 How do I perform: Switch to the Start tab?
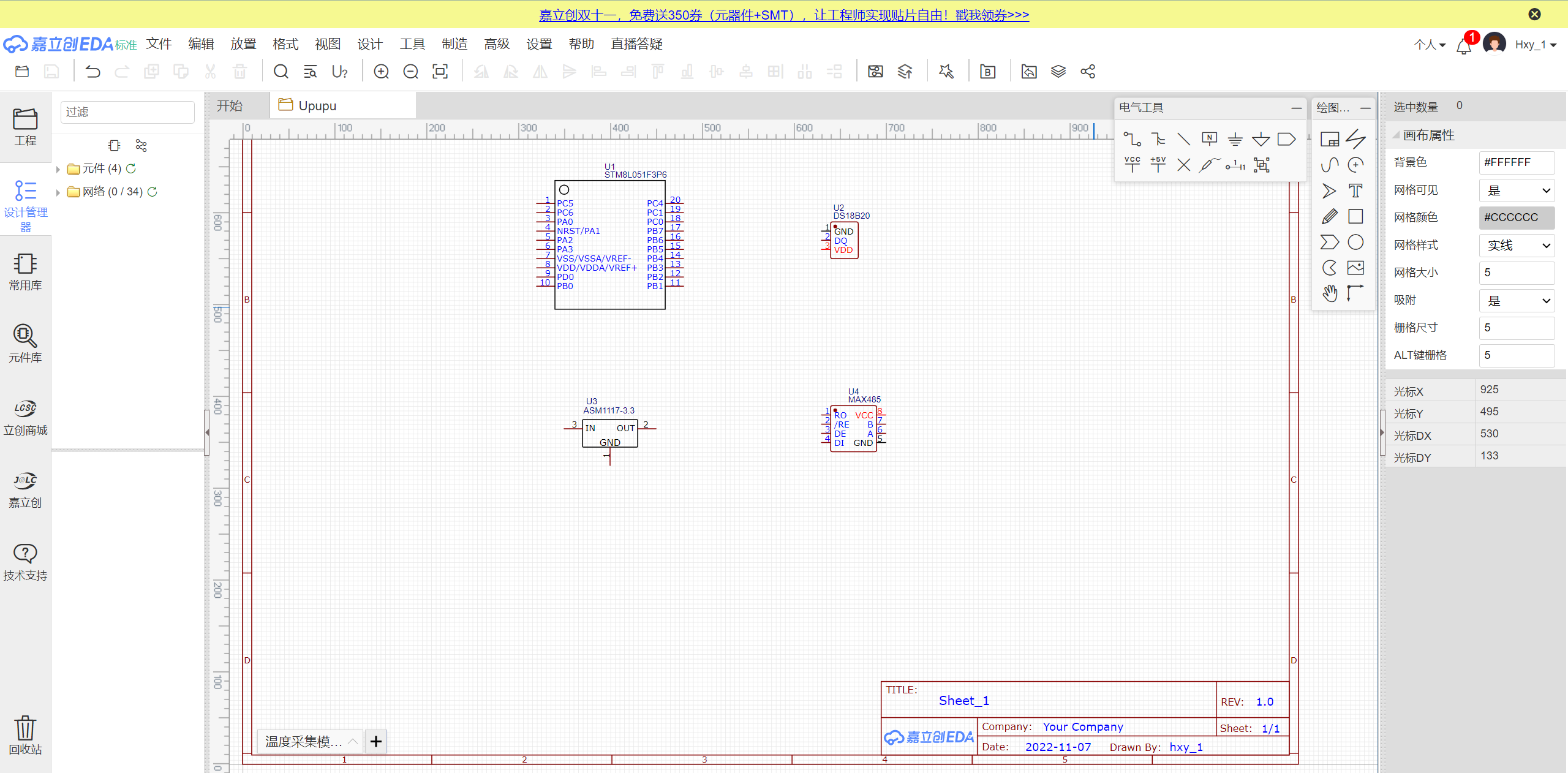[230, 106]
